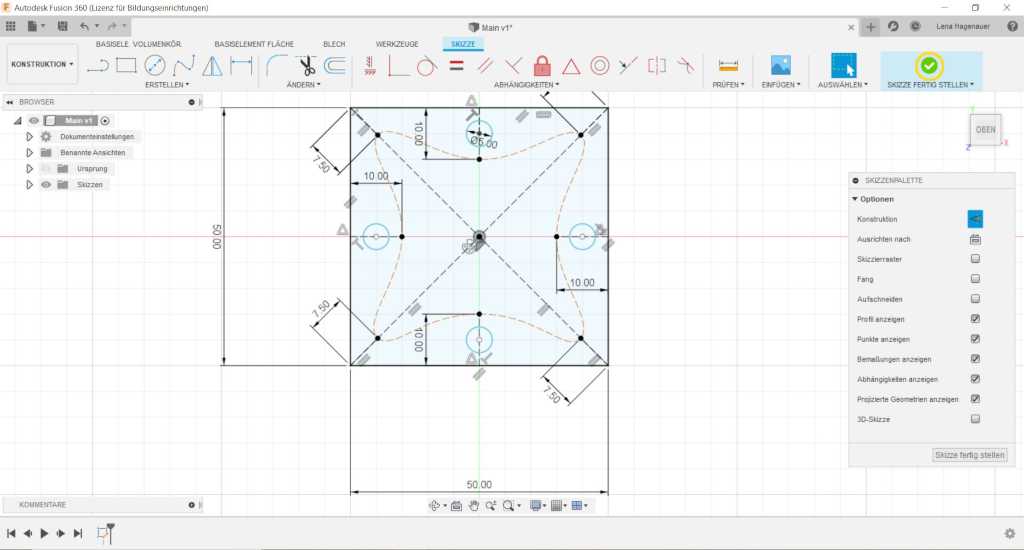Select the Line sketch tool
Image resolution: width=1024 pixels, height=550 pixels.
(x=98, y=65)
